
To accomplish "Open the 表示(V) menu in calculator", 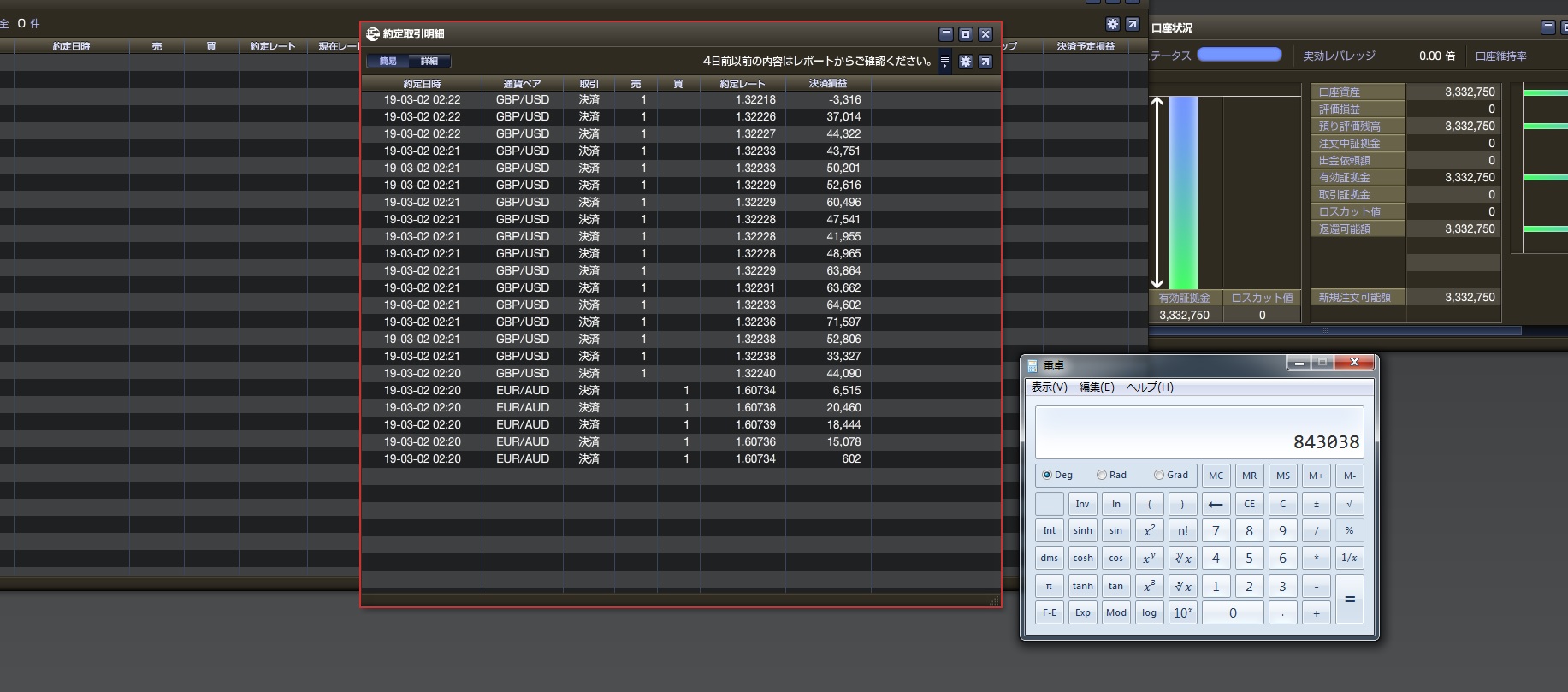I will (1049, 387).
